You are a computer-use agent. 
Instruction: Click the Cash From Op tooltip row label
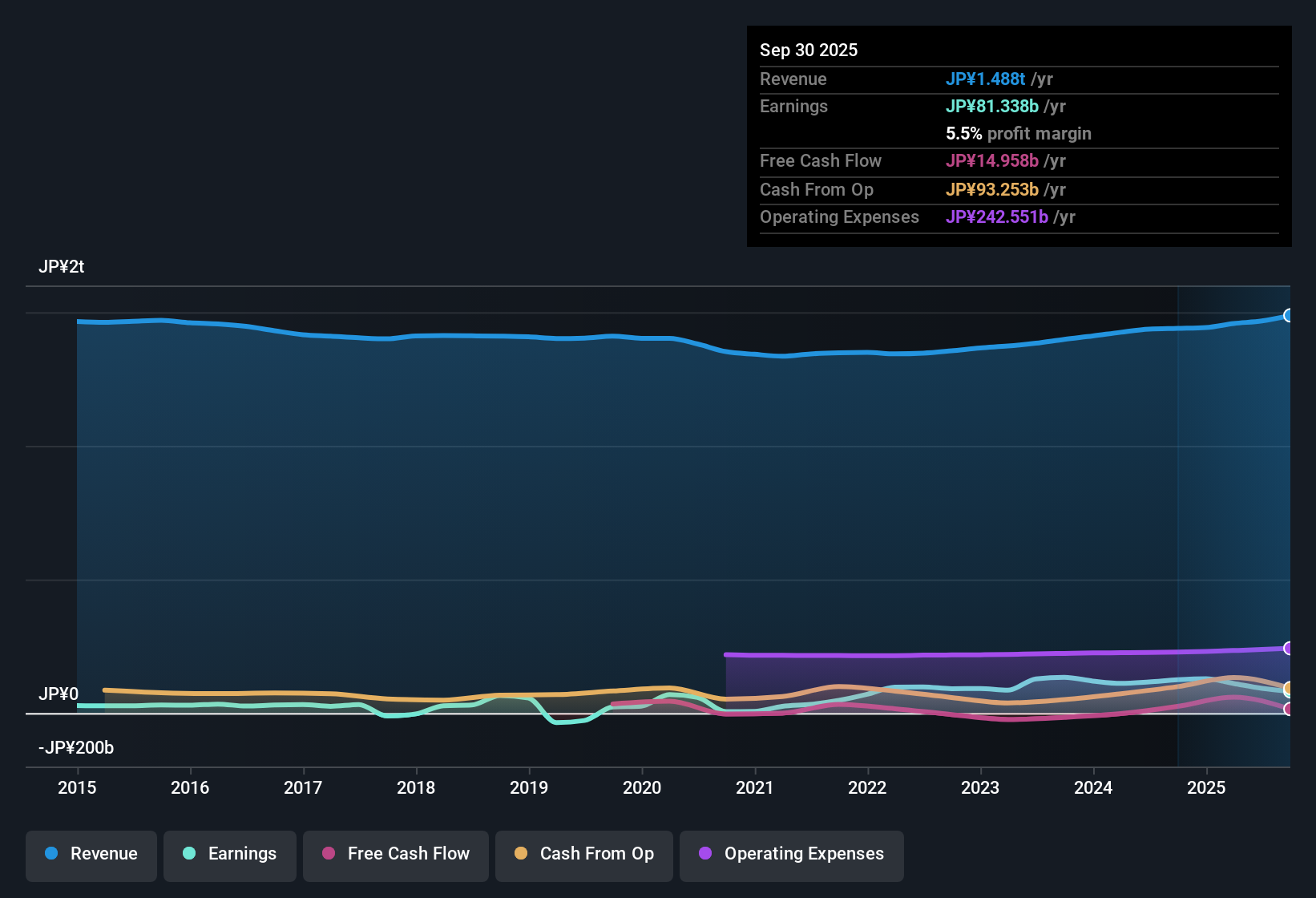click(817, 190)
